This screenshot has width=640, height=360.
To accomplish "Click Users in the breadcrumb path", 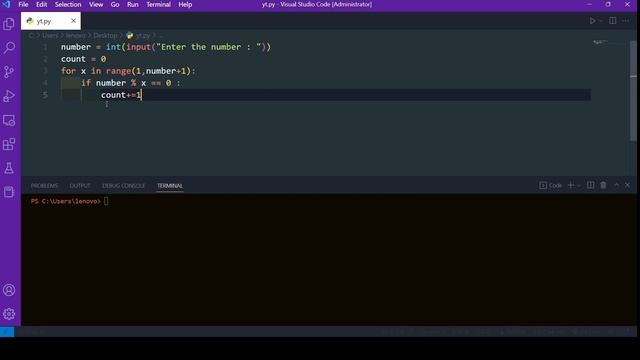I will coord(50,36).
